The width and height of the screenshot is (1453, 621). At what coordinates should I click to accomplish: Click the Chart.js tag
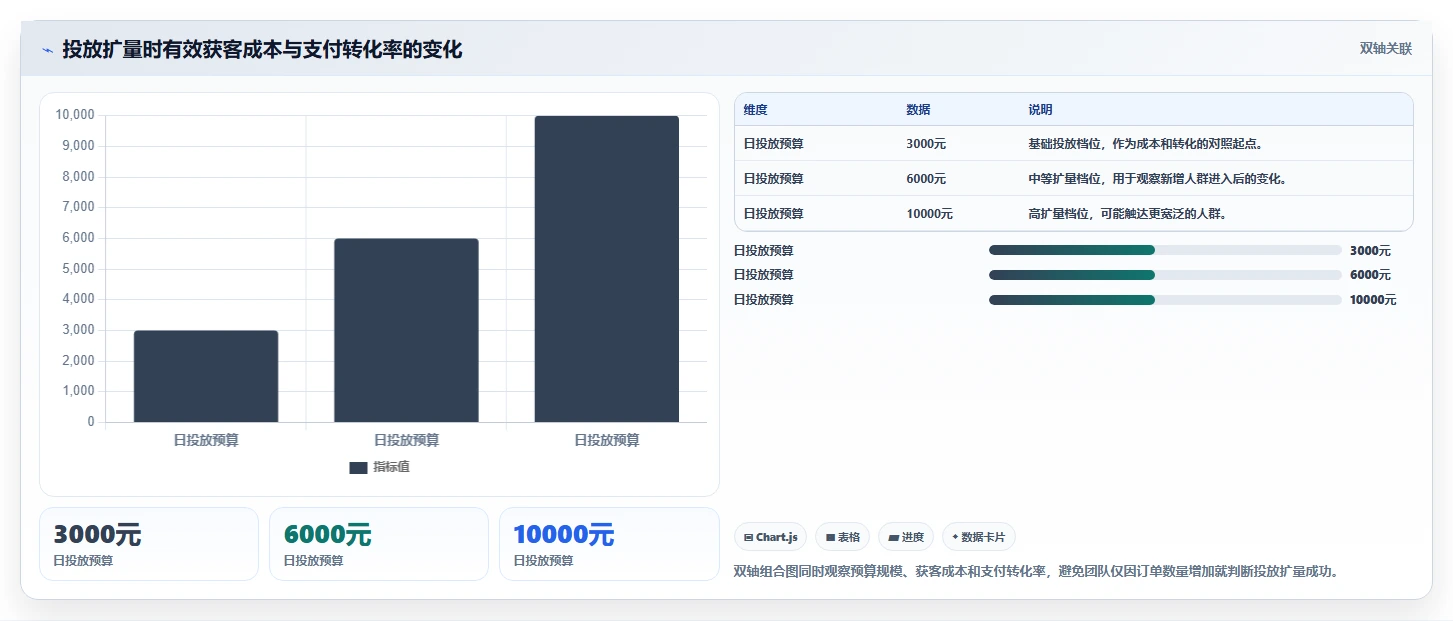(x=771, y=537)
